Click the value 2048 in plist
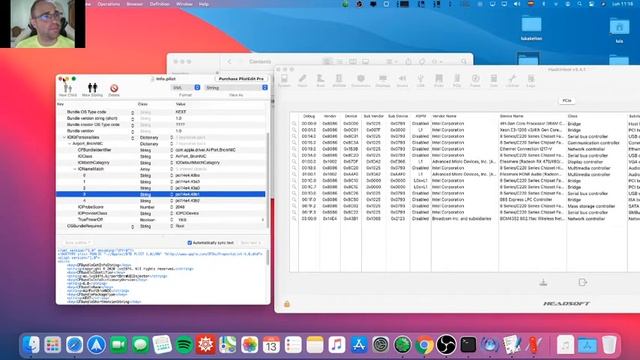Image resolution: width=640 pixels, height=360 pixels. click(180, 207)
